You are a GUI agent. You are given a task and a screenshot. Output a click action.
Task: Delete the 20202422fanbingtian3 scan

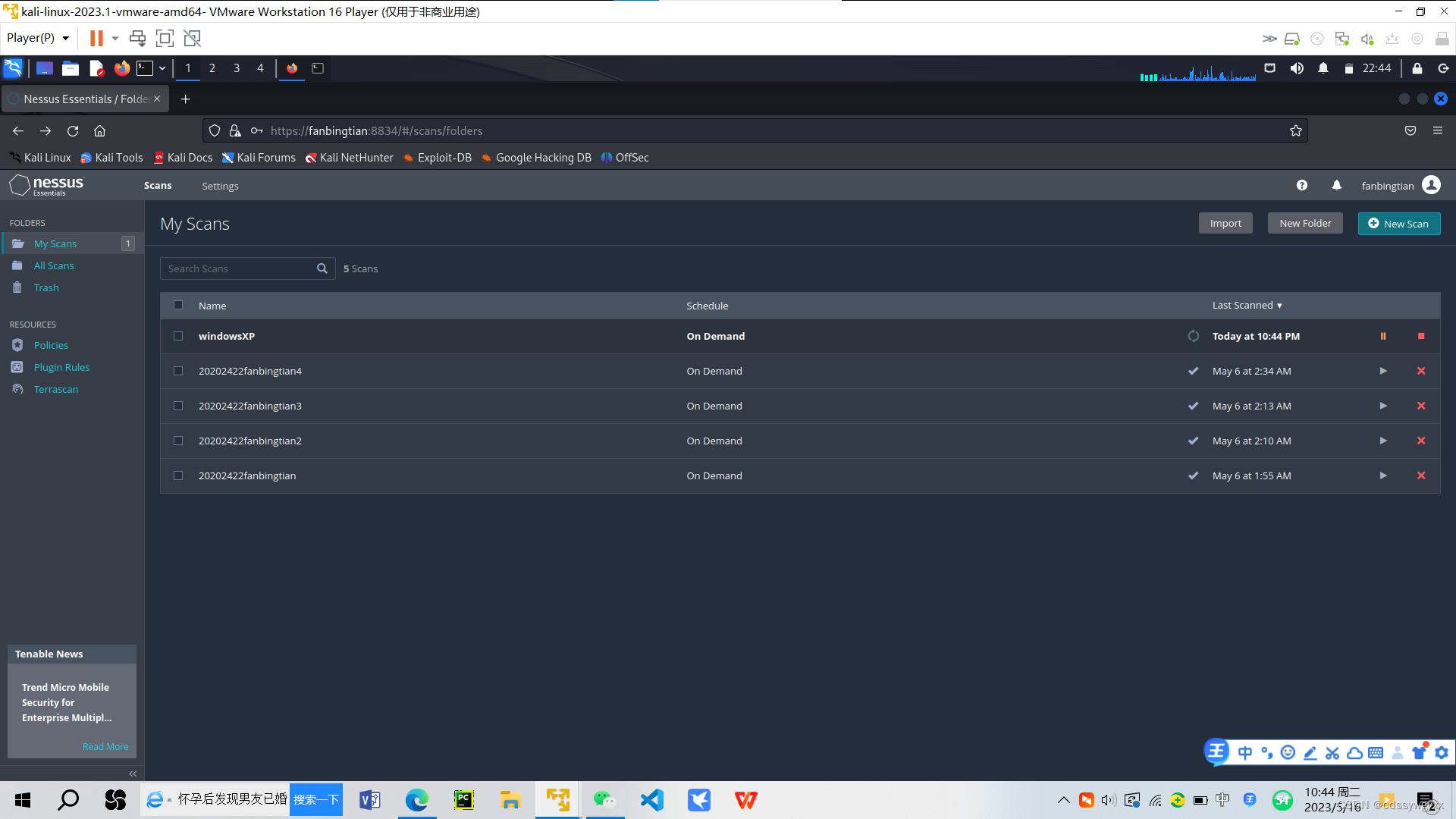1421,406
